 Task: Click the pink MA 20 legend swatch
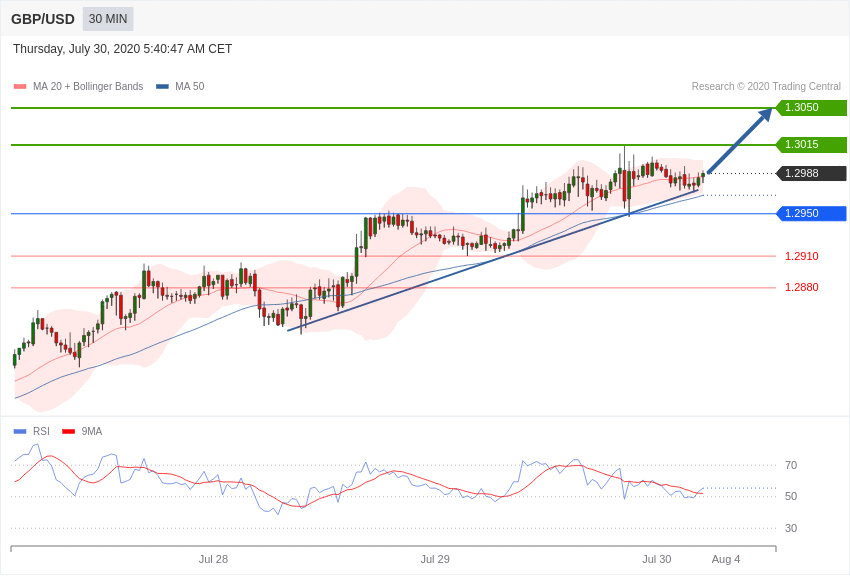[x=20, y=87]
